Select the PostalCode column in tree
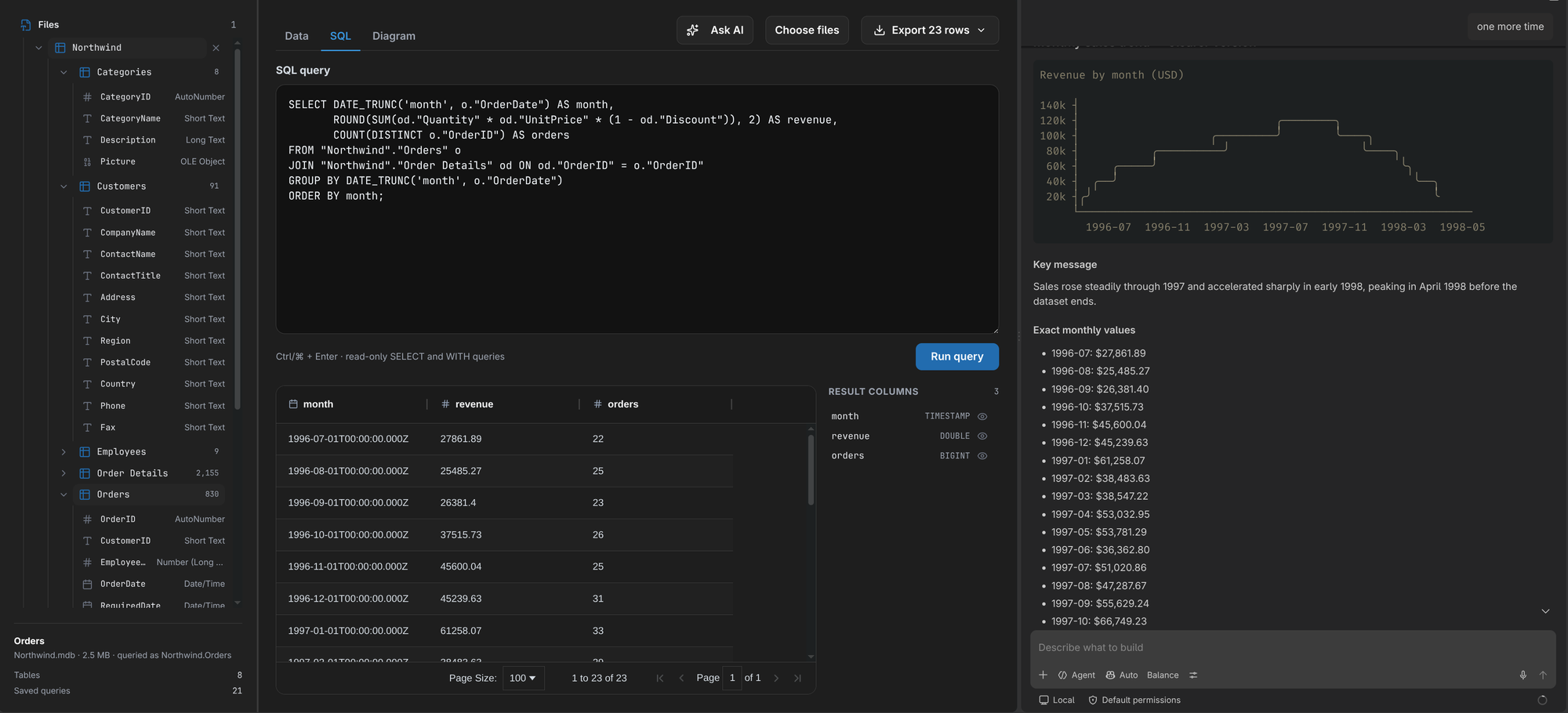Screen dimensions: 1568x713 tap(125, 363)
